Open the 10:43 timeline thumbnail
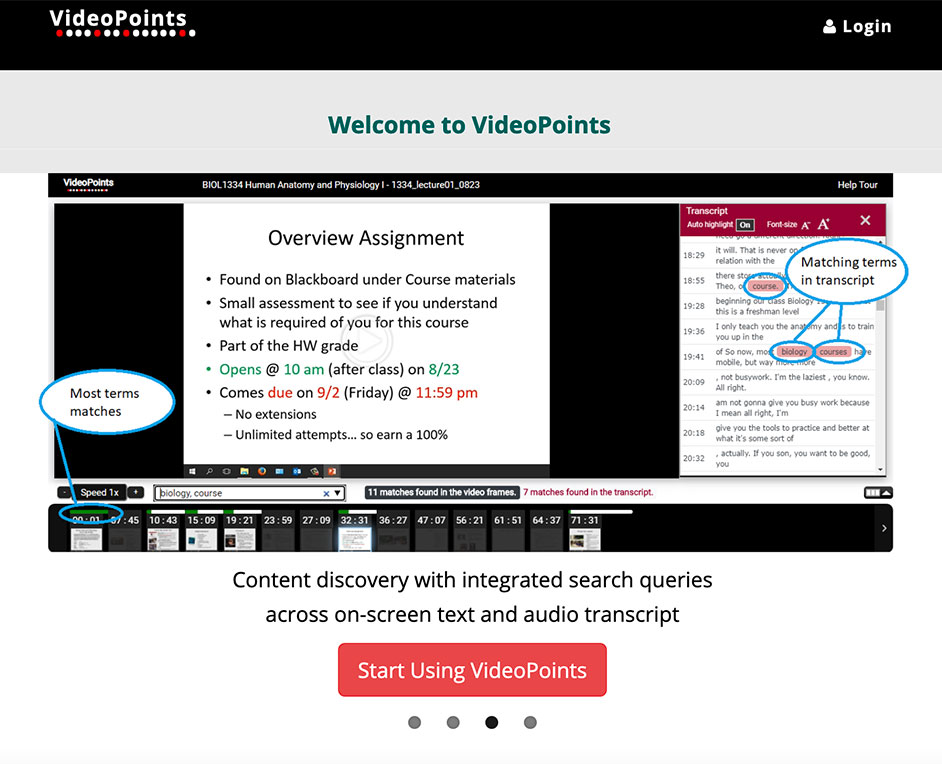942x764 pixels. point(163,531)
